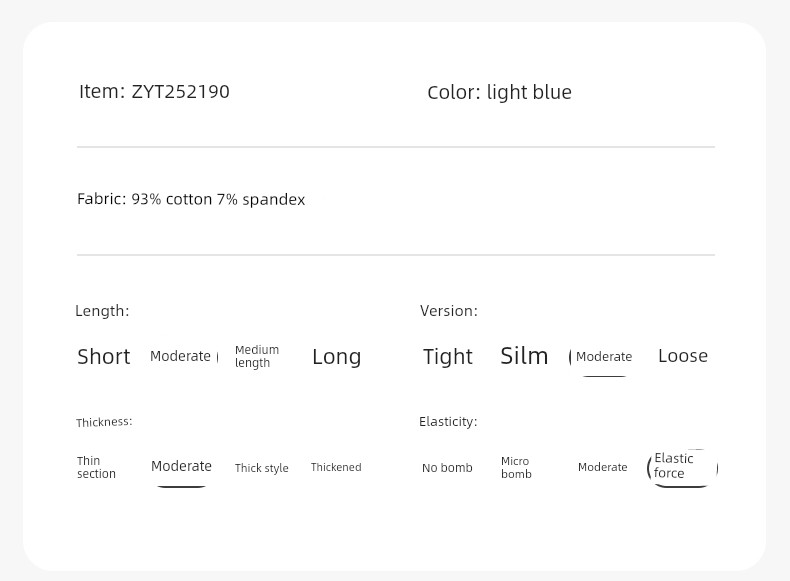Click the Fabric composition text
Screen dimensions: 790x581
(191, 200)
